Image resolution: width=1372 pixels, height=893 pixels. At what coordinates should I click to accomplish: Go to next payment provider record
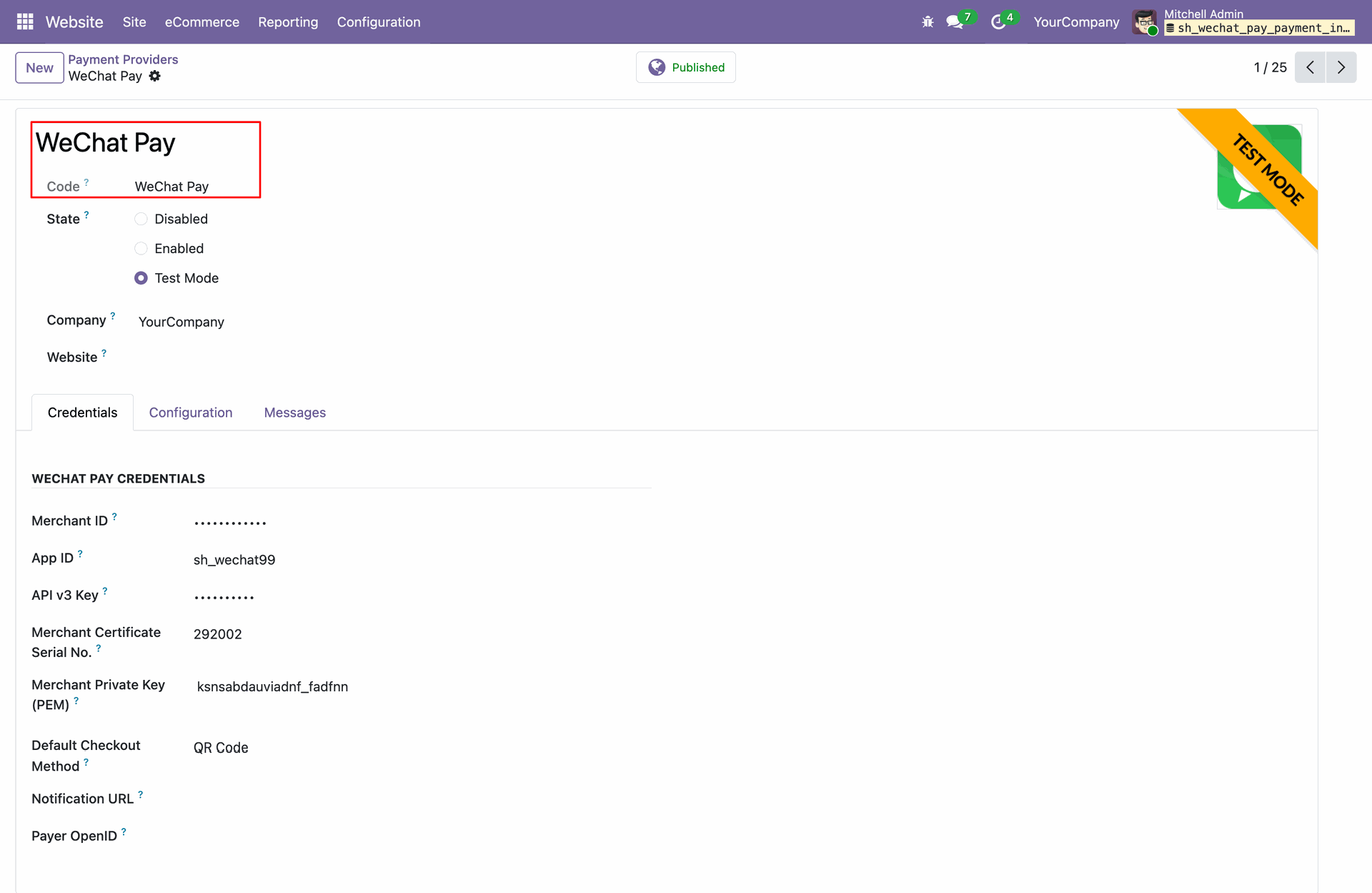1341,67
